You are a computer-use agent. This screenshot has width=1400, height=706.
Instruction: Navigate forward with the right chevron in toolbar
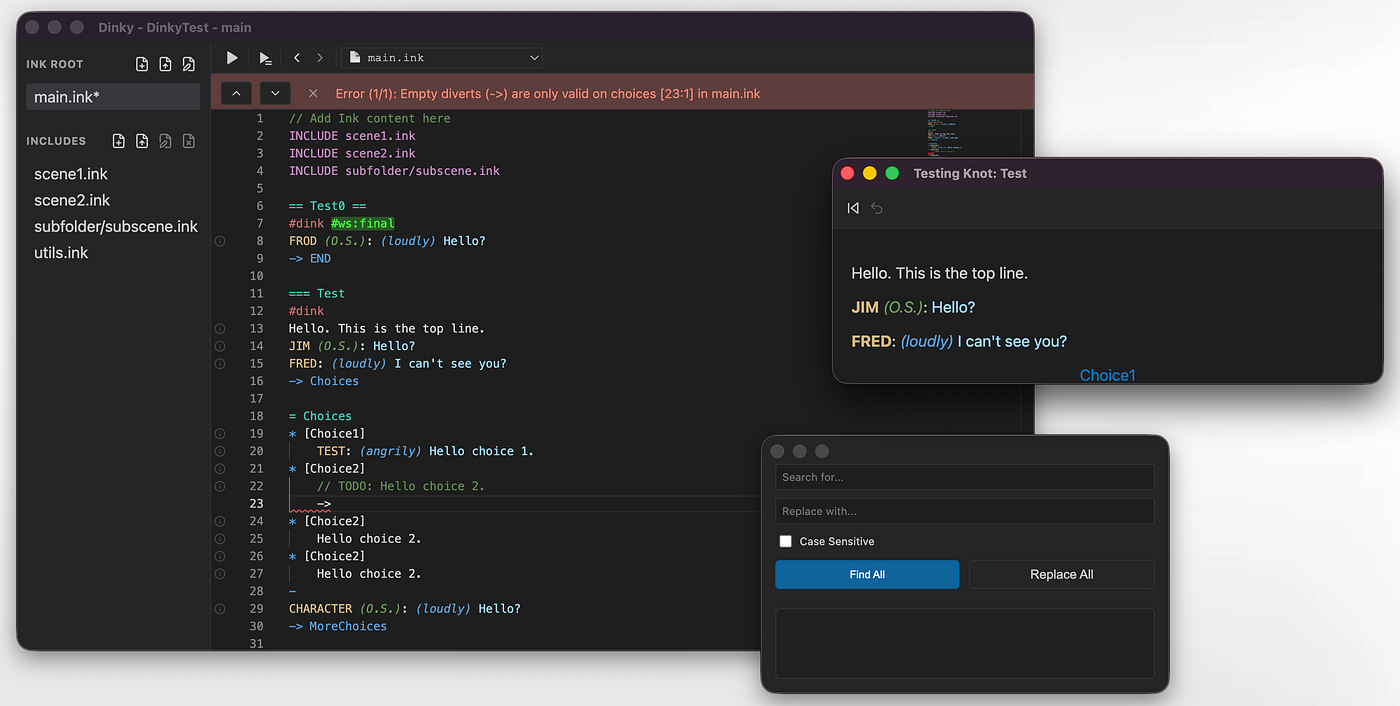click(x=320, y=58)
